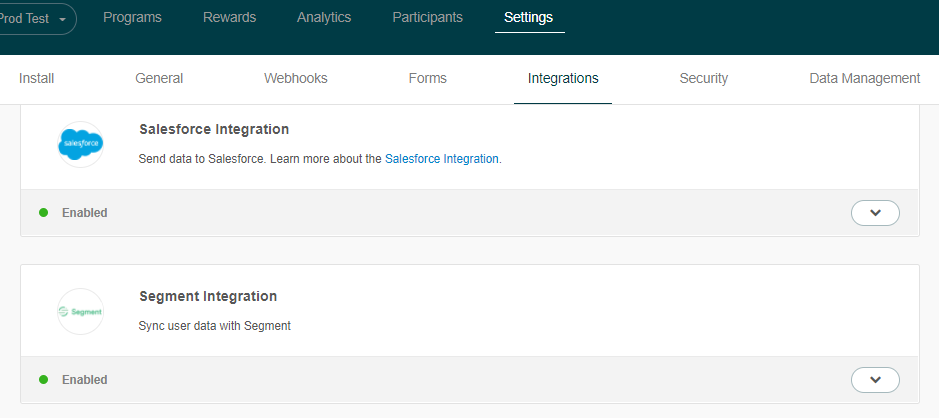
Task: Click Enabled text in Salesforce card
Action: [x=85, y=213]
